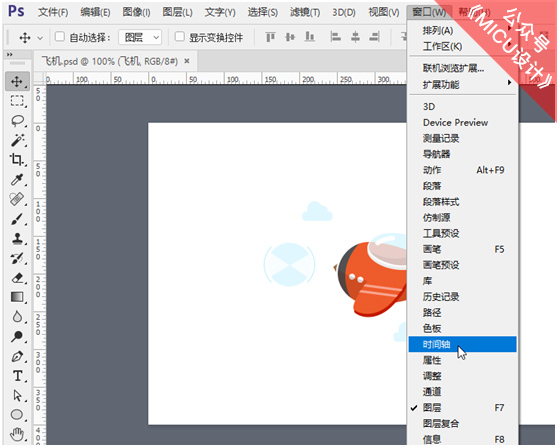Choose 属性 menu entry
This screenshot has width=557, height=447.
(x=462, y=360)
